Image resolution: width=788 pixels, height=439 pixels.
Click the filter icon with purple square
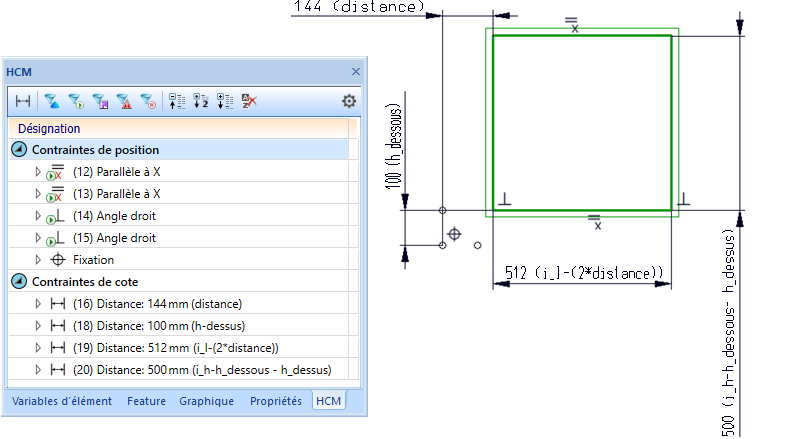[100, 100]
